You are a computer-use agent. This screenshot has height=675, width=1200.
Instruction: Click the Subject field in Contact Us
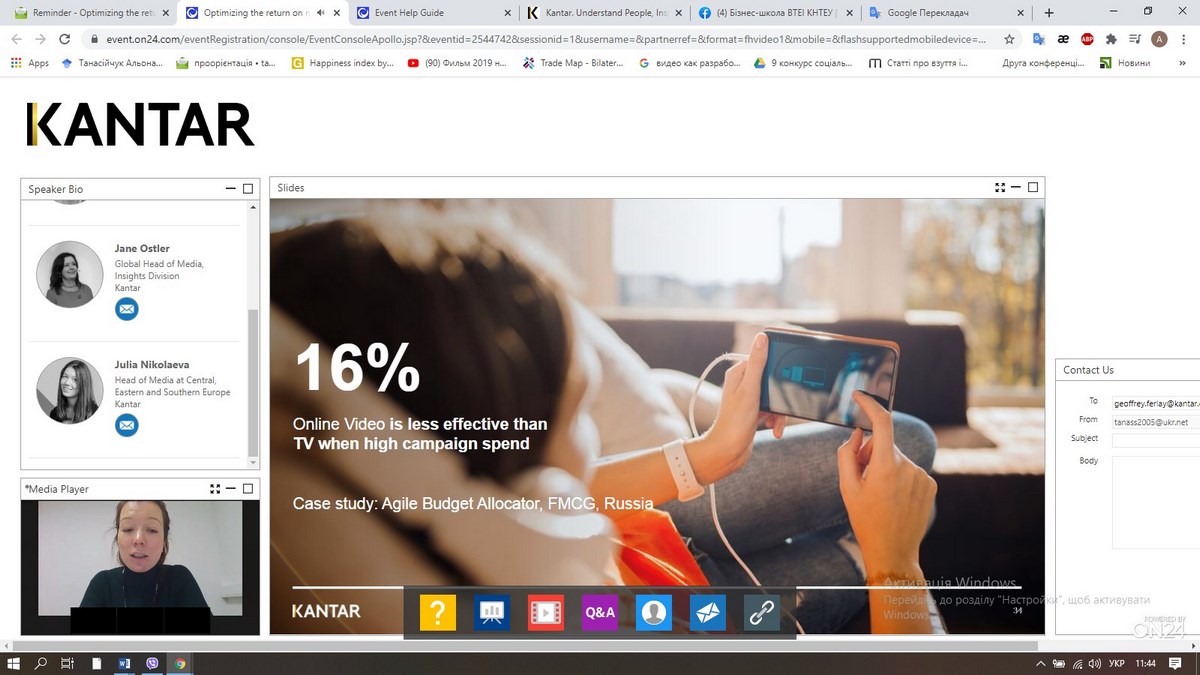point(1155,440)
